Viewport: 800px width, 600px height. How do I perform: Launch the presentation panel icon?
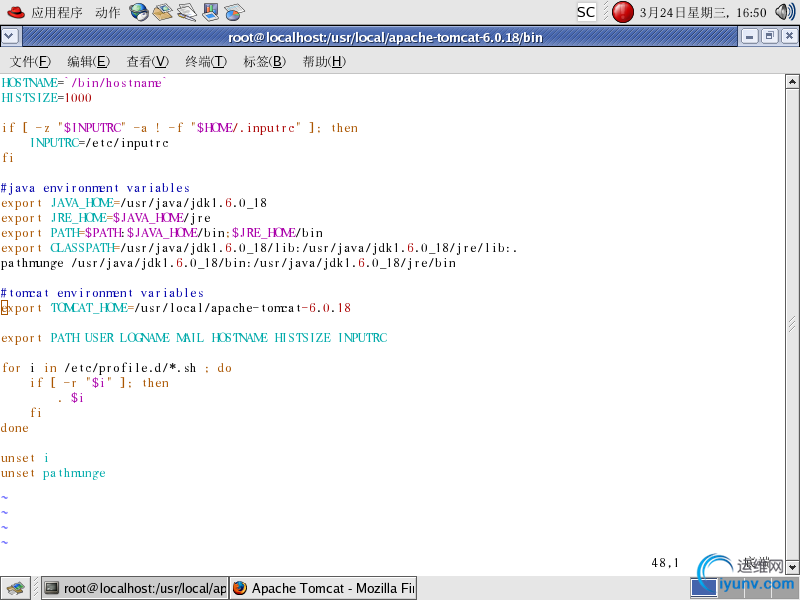click(x=210, y=12)
